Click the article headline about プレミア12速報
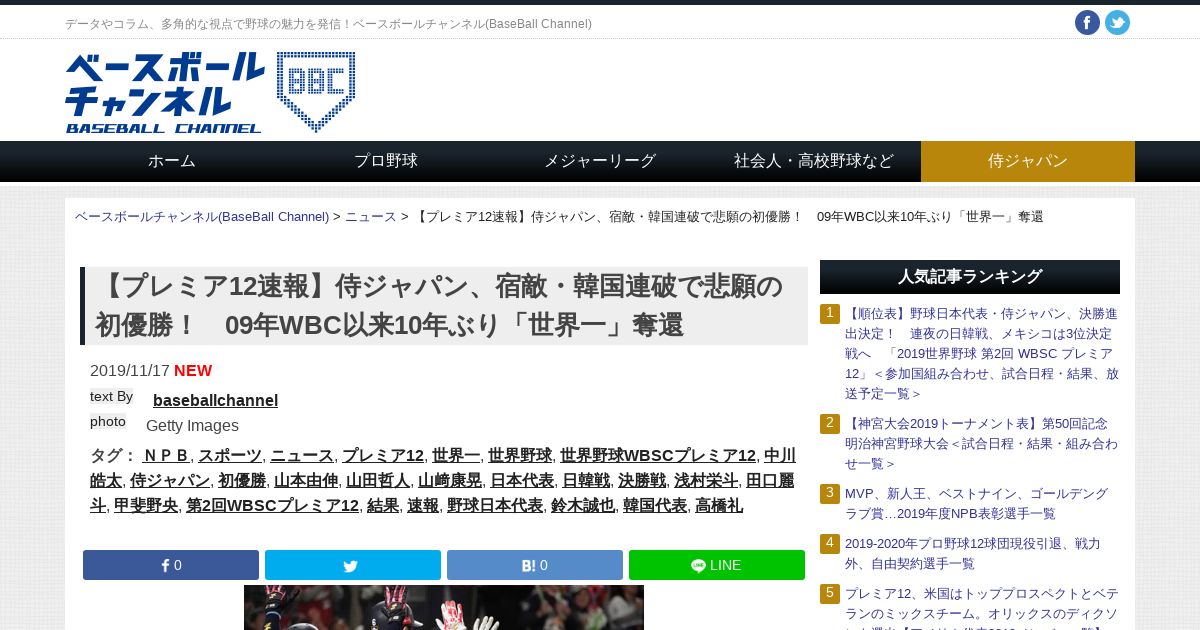The image size is (1200, 630). click(444, 306)
